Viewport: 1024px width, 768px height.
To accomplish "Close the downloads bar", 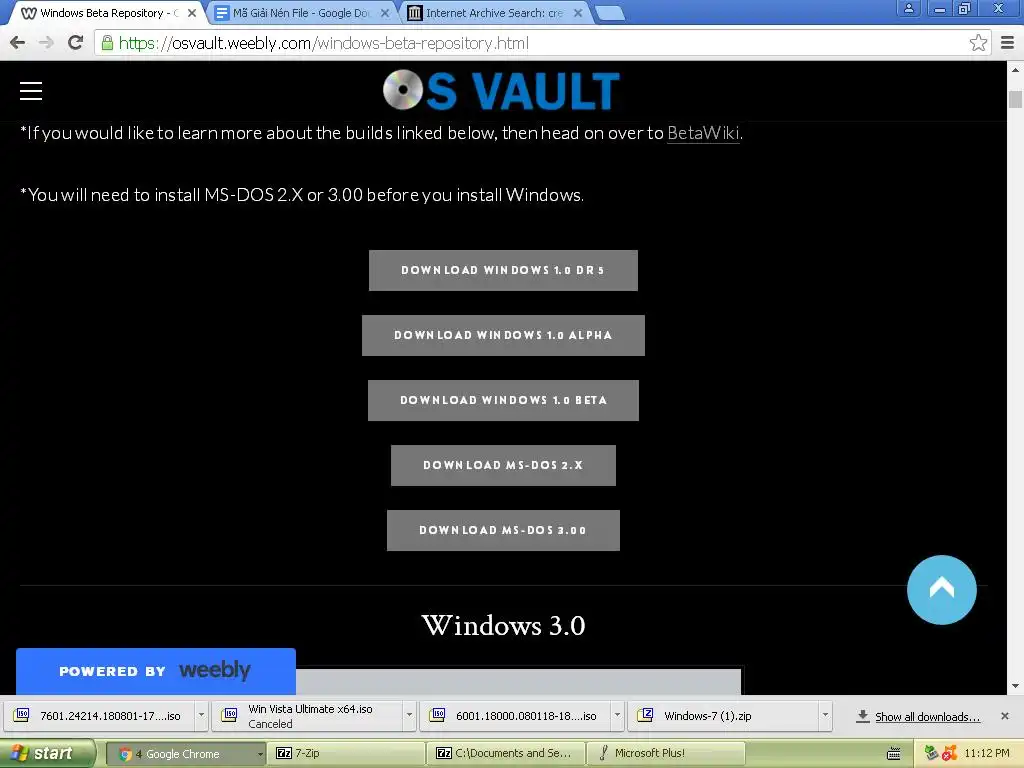I will click(x=1004, y=716).
